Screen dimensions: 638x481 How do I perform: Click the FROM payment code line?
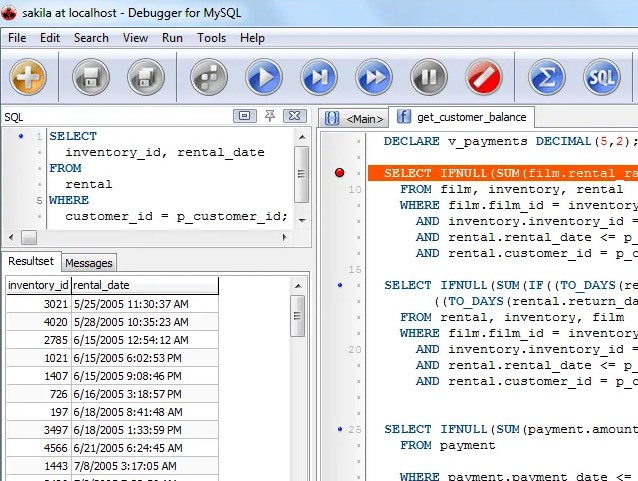(448, 445)
